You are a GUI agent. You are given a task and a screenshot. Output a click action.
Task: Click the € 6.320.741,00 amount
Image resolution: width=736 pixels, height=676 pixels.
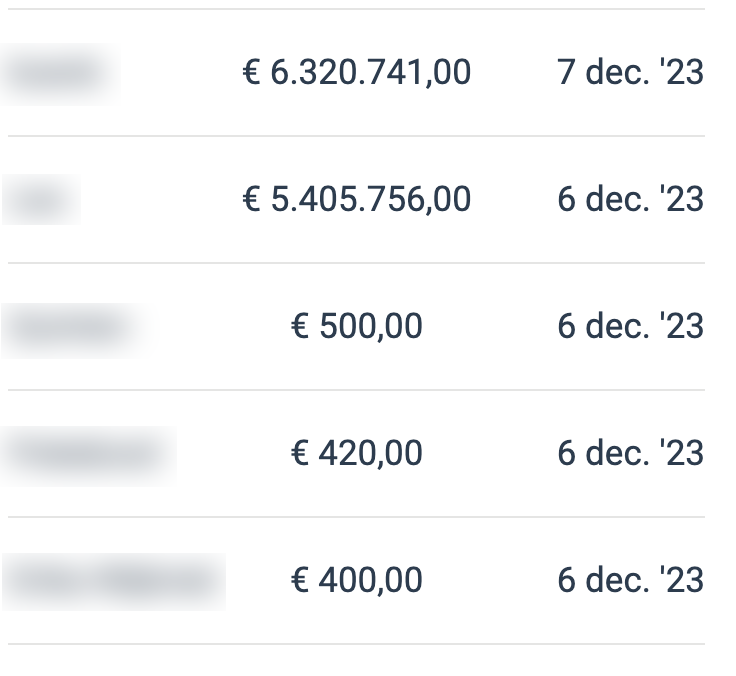357,73
